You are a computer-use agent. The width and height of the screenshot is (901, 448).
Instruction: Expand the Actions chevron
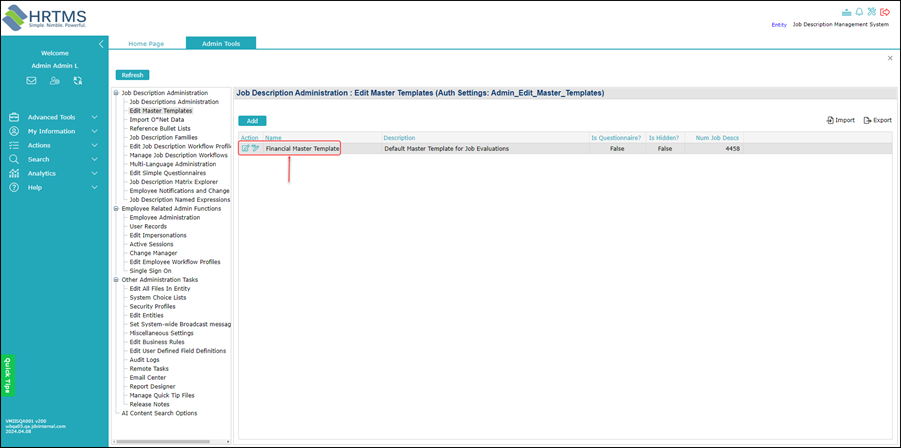coord(95,145)
